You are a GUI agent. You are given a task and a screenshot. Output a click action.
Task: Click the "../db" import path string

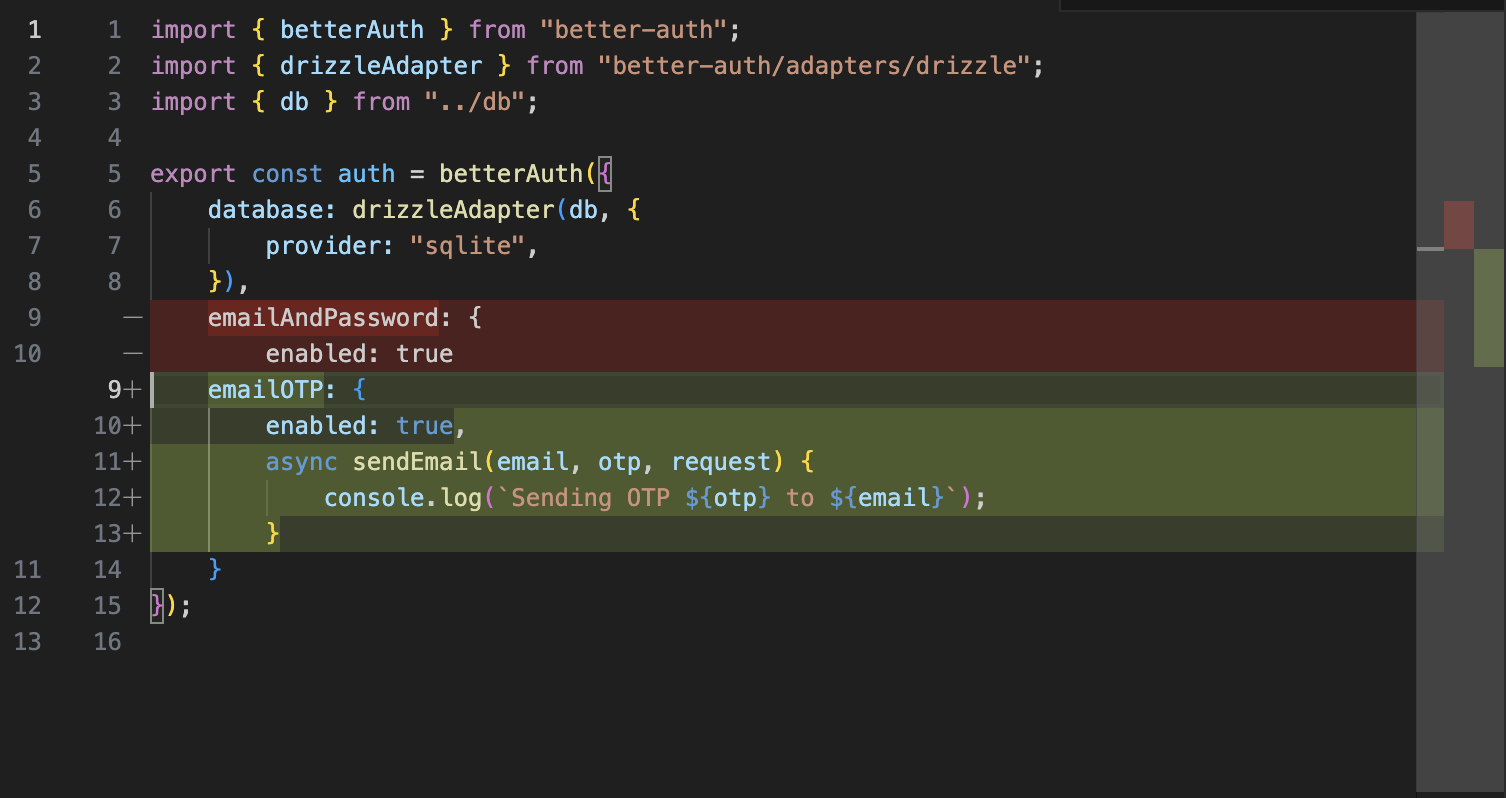pos(475,102)
